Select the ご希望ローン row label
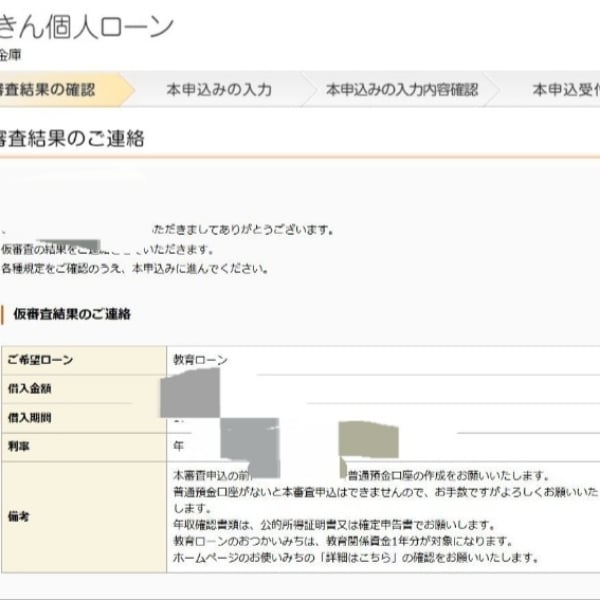 click(40, 360)
